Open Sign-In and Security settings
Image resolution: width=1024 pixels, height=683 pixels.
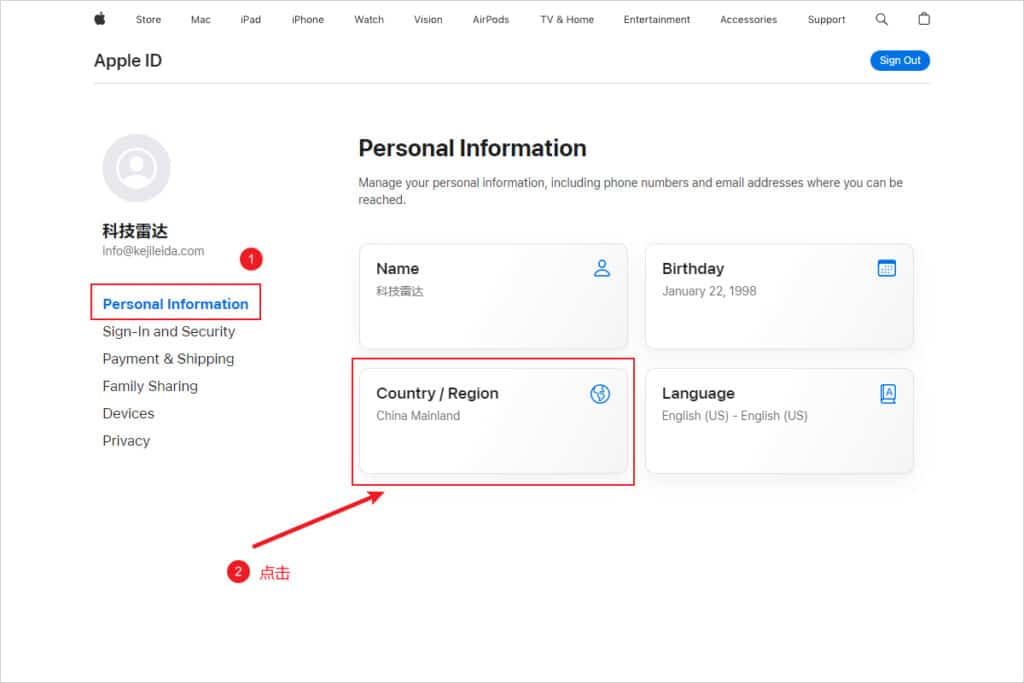pyautogui.click(x=168, y=331)
